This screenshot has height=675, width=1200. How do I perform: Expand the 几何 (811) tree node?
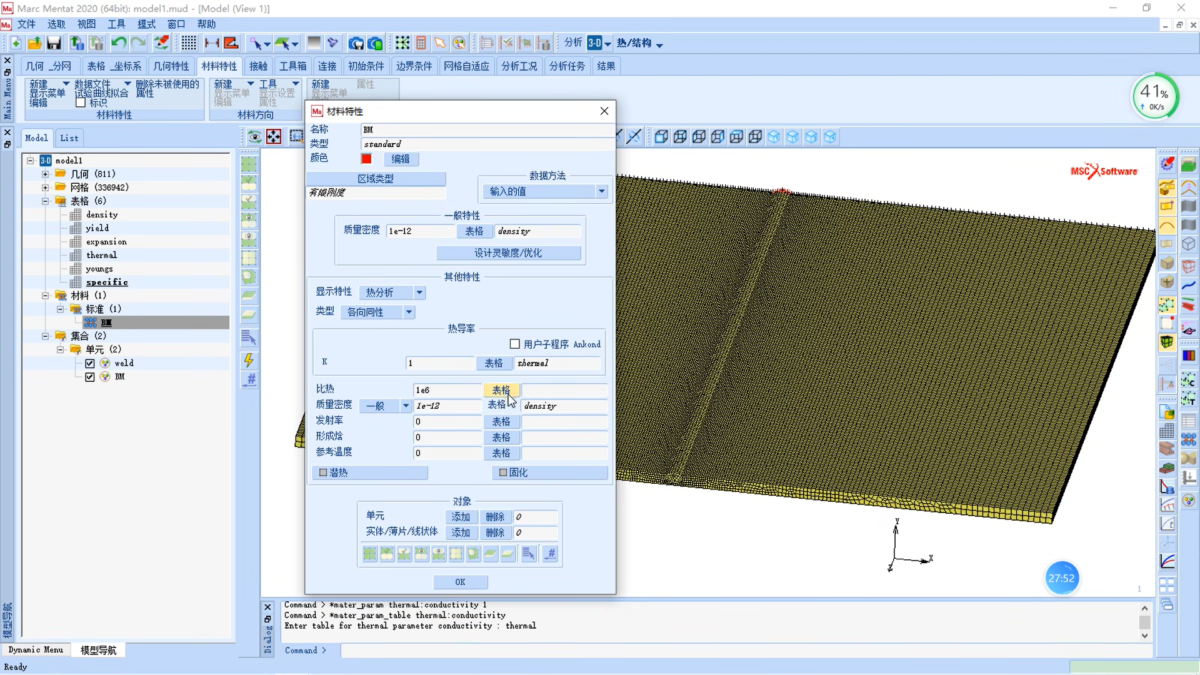coord(45,174)
